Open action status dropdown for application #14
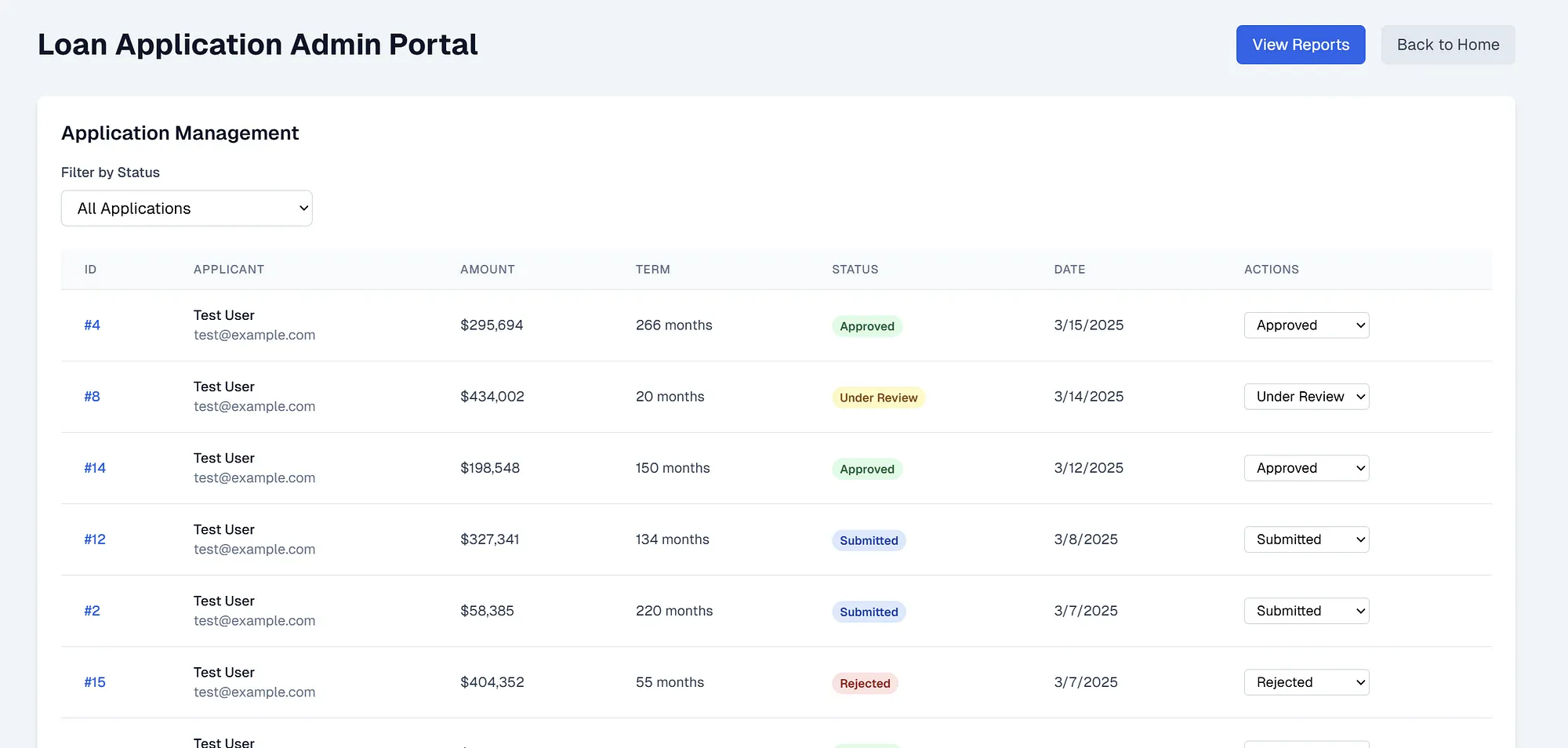This screenshot has width=1568, height=748. click(x=1305, y=468)
